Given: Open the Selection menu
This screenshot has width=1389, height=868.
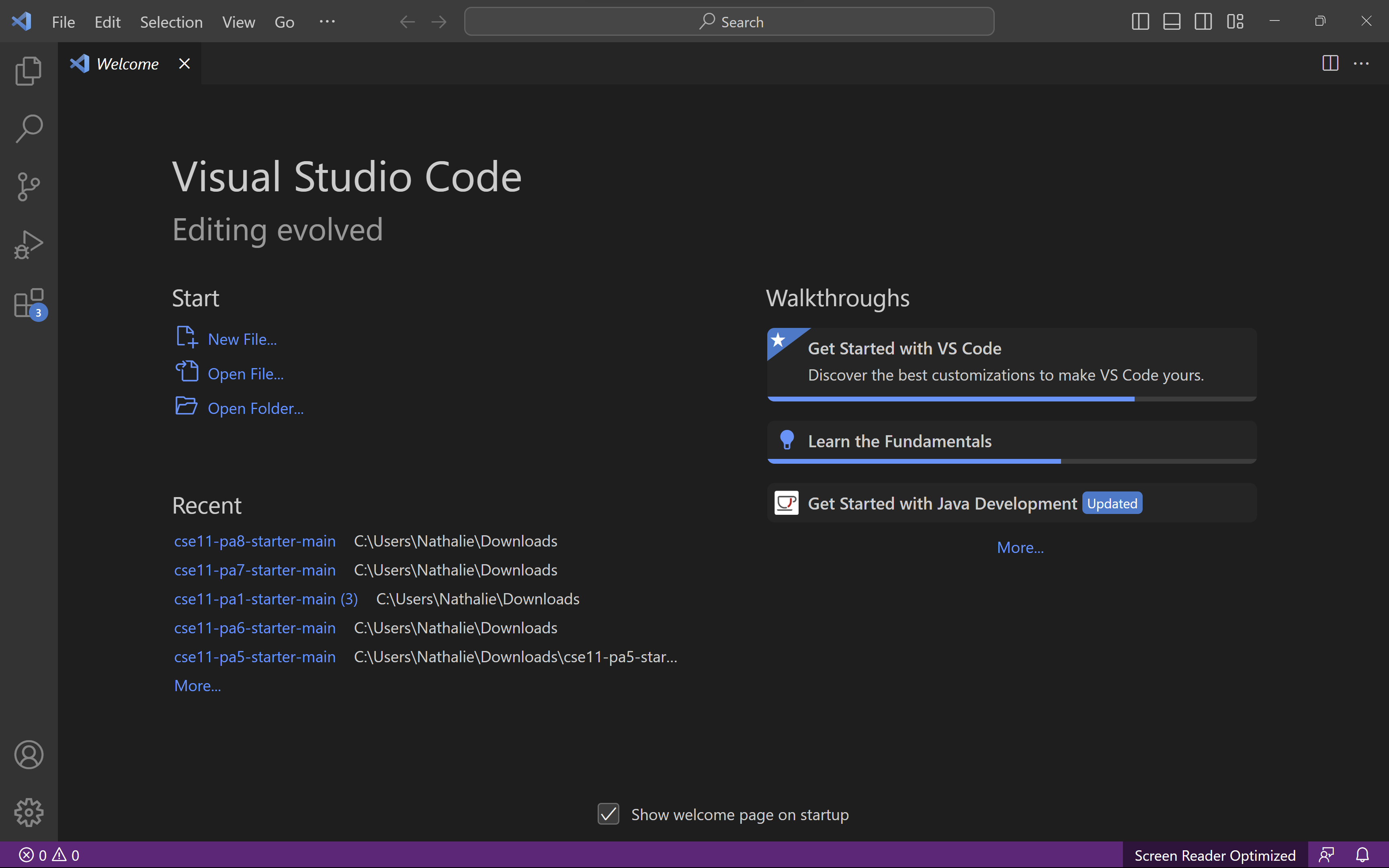Looking at the screenshot, I should (x=171, y=22).
